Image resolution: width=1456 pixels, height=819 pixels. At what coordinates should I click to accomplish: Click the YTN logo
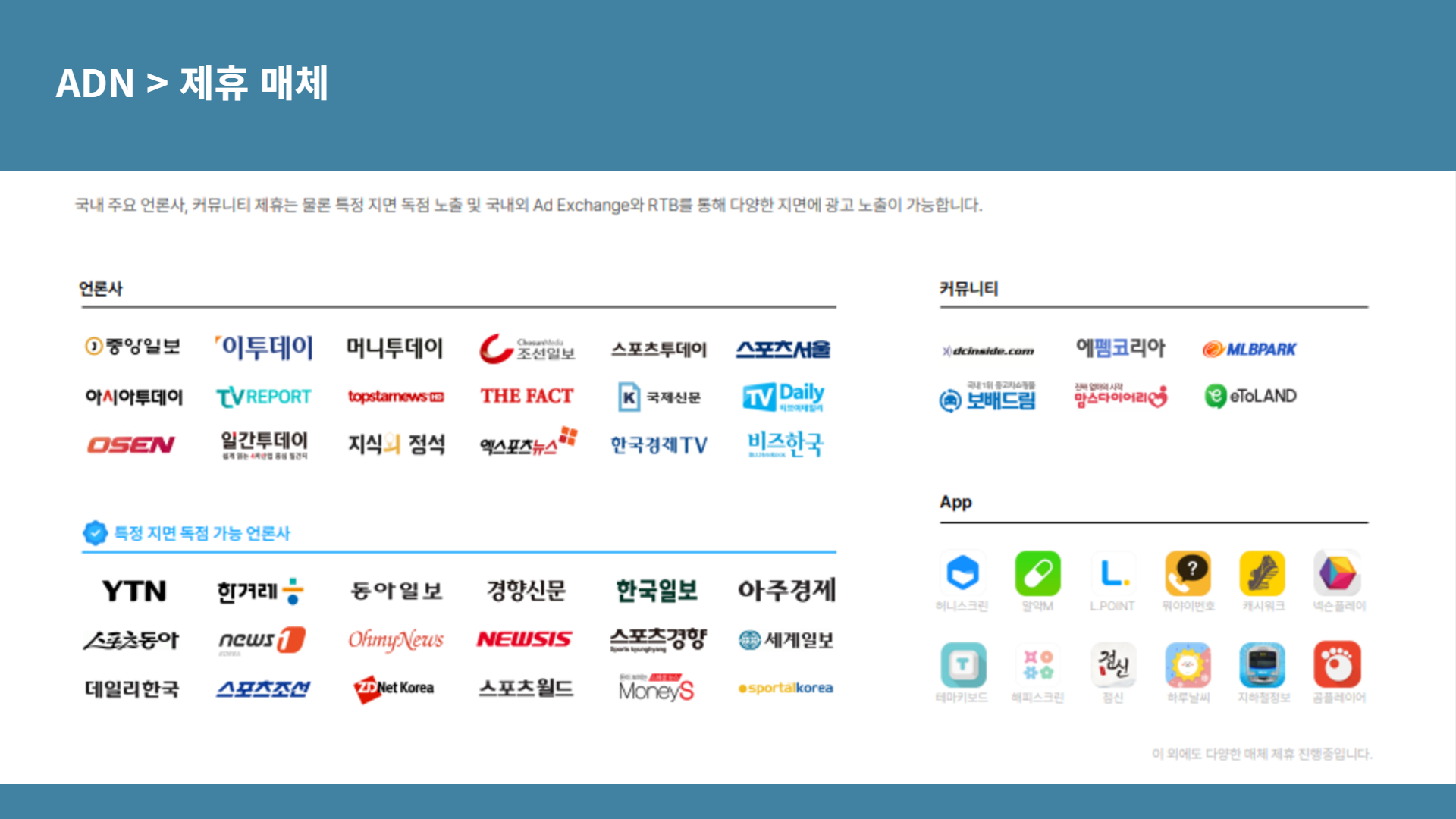click(134, 591)
